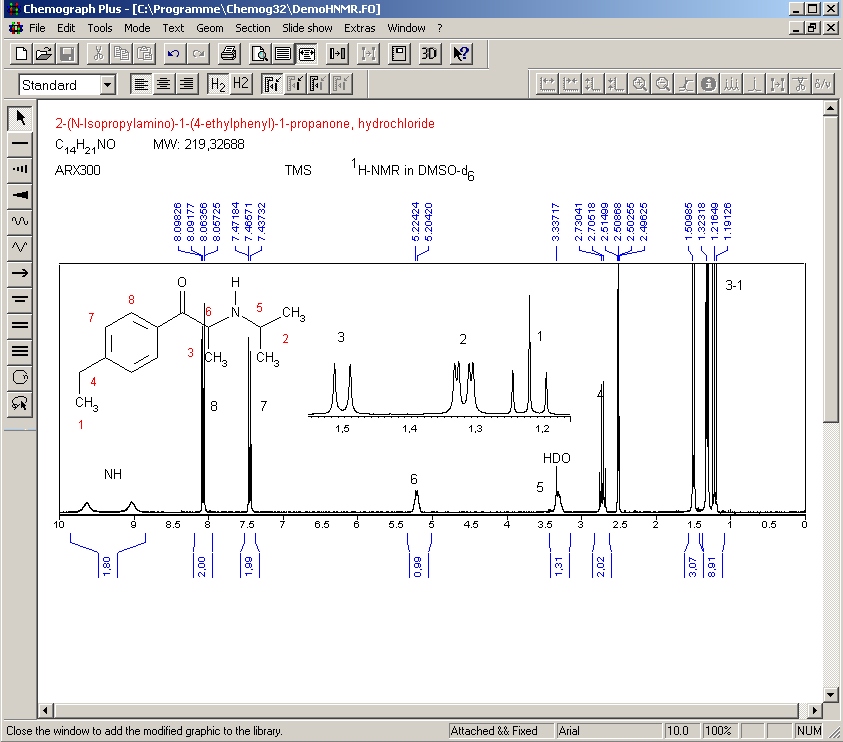Show spectrum info with the round i icon

(709, 84)
